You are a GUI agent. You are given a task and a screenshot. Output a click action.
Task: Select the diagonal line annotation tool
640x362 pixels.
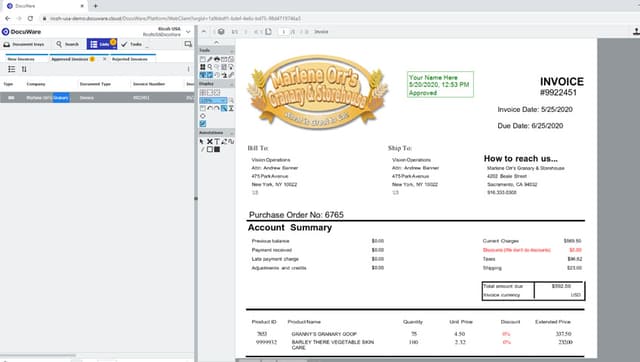click(202, 149)
